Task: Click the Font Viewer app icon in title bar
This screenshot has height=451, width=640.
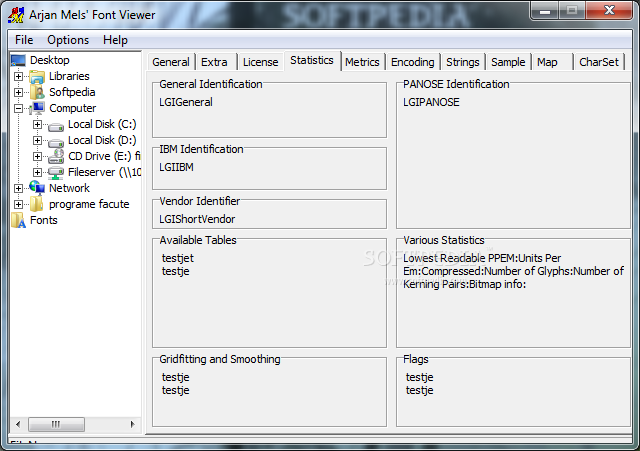Action: coord(16,15)
